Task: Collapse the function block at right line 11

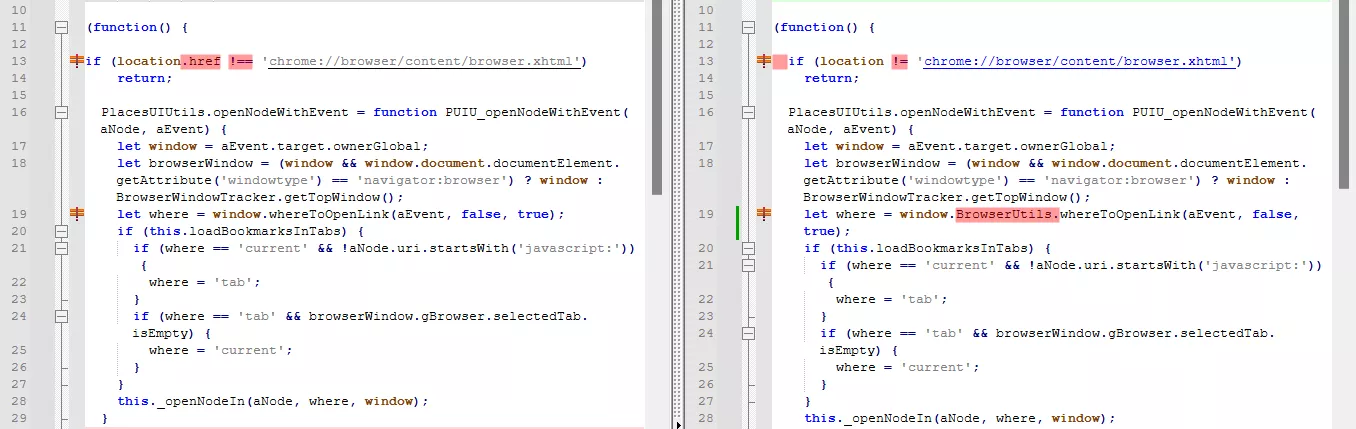Action: click(x=749, y=27)
